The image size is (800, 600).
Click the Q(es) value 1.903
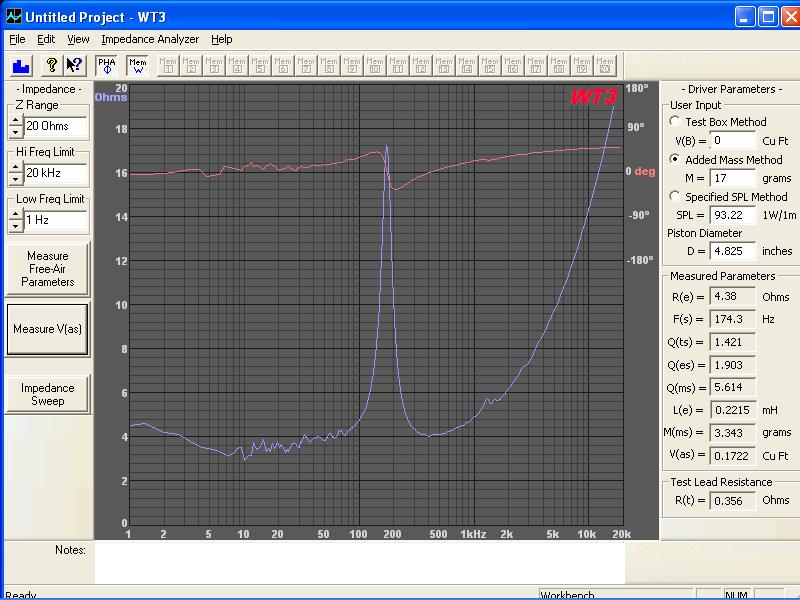pyautogui.click(x=732, y=365)
